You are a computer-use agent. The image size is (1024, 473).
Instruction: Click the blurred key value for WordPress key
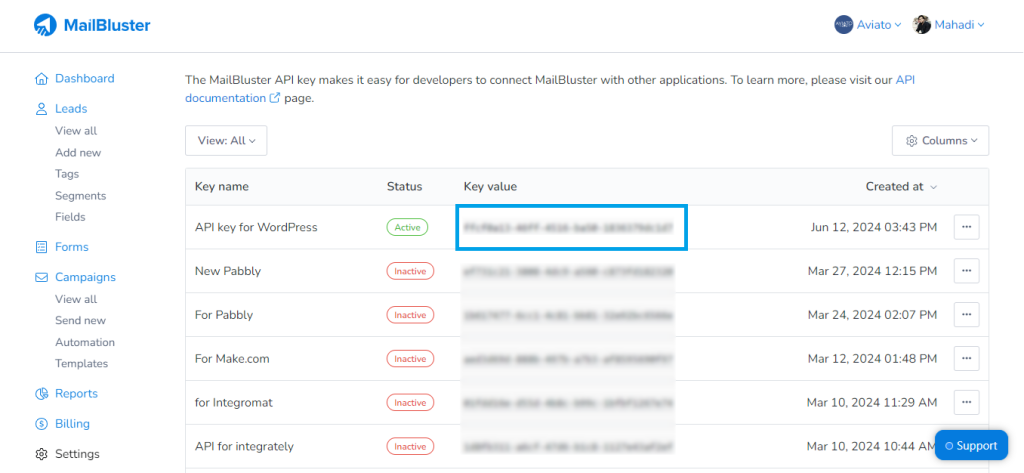point(568,227)
